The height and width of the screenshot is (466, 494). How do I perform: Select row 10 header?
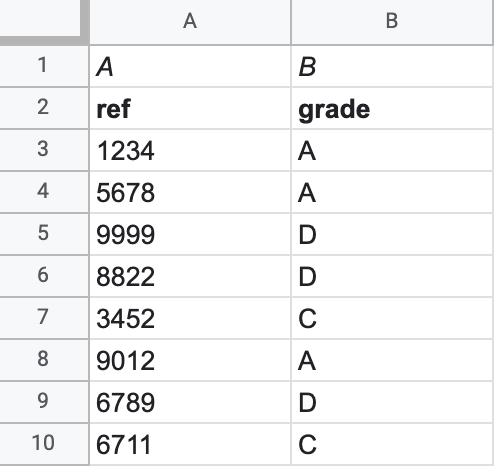point(44,444)
